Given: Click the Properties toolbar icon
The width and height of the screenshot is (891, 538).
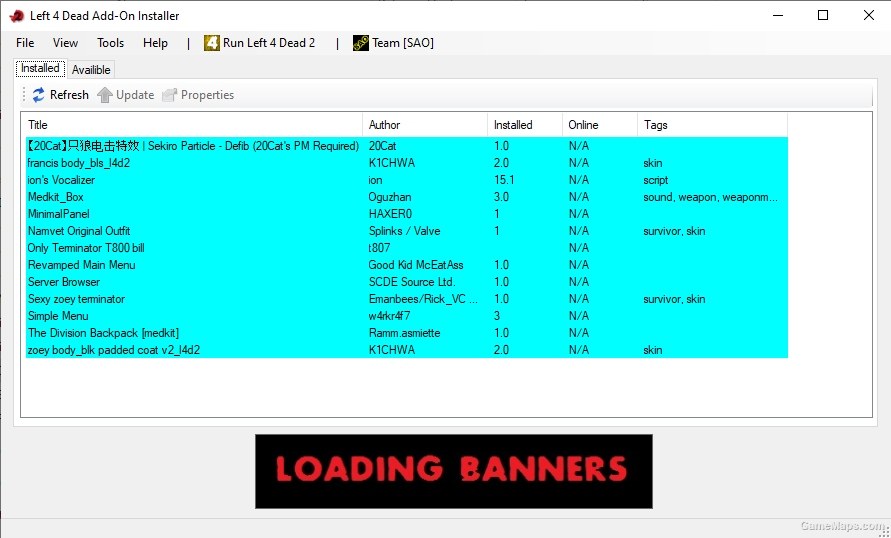Looking at the screenshot, I should coord(170,95).
